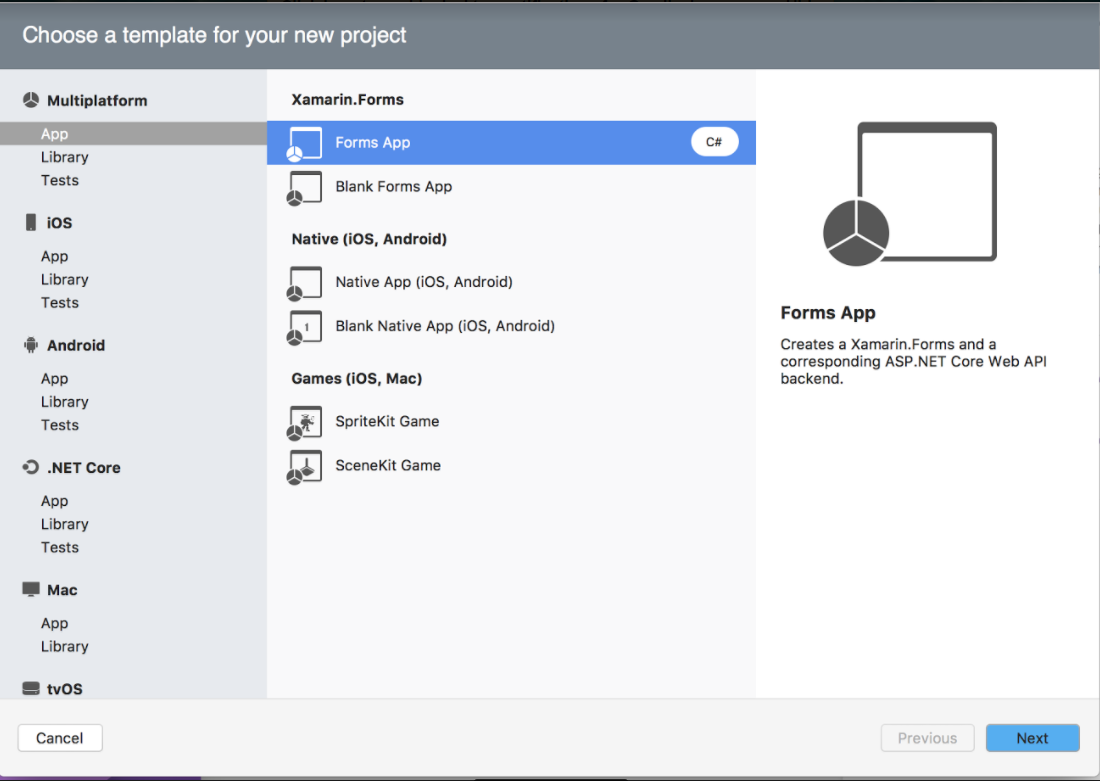
Task: Click the Cancel button
Action: click(x=60, y=738)
